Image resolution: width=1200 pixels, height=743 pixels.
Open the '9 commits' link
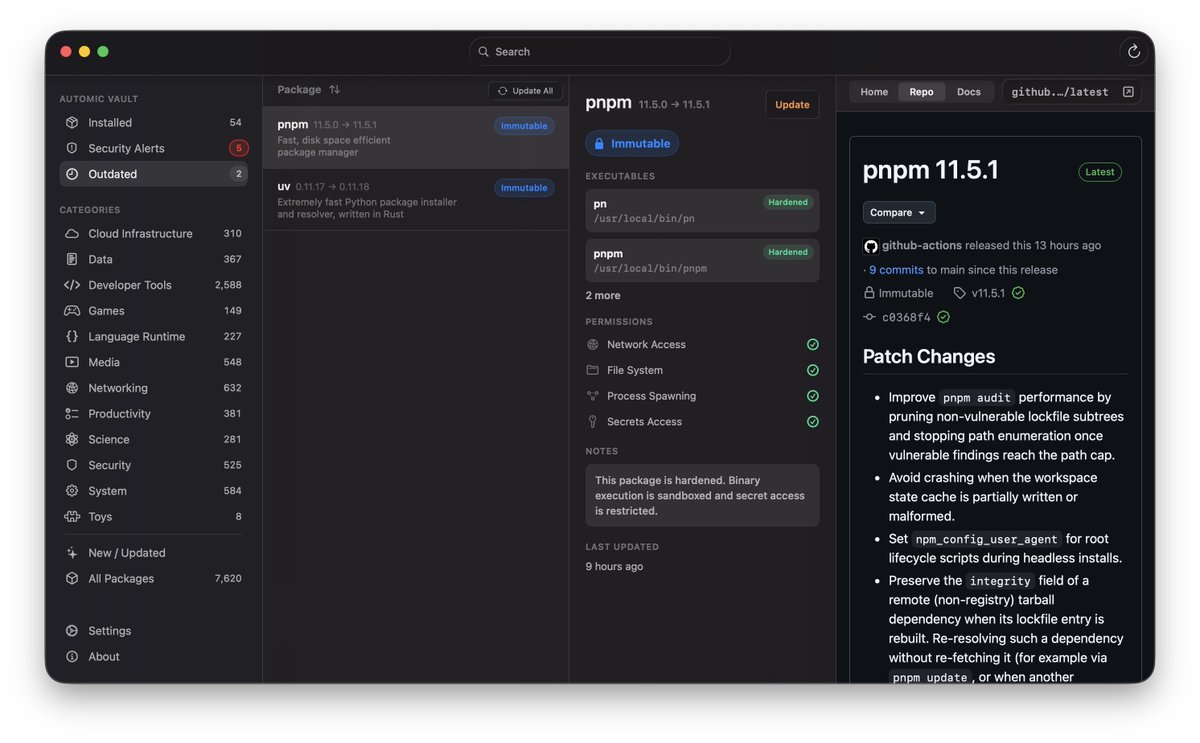pos(896,270)
